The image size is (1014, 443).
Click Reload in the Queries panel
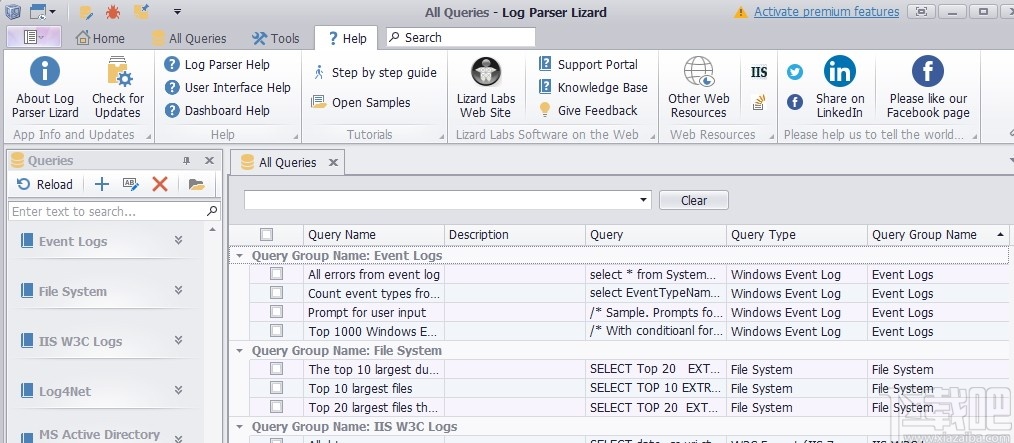tap(45, 184)
